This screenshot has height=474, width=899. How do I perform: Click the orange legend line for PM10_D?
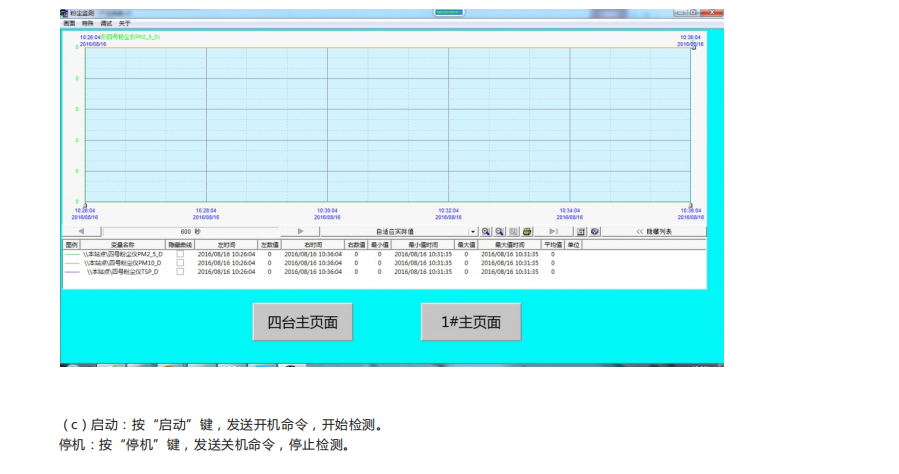pyautogui.click(x=72, y=263)
